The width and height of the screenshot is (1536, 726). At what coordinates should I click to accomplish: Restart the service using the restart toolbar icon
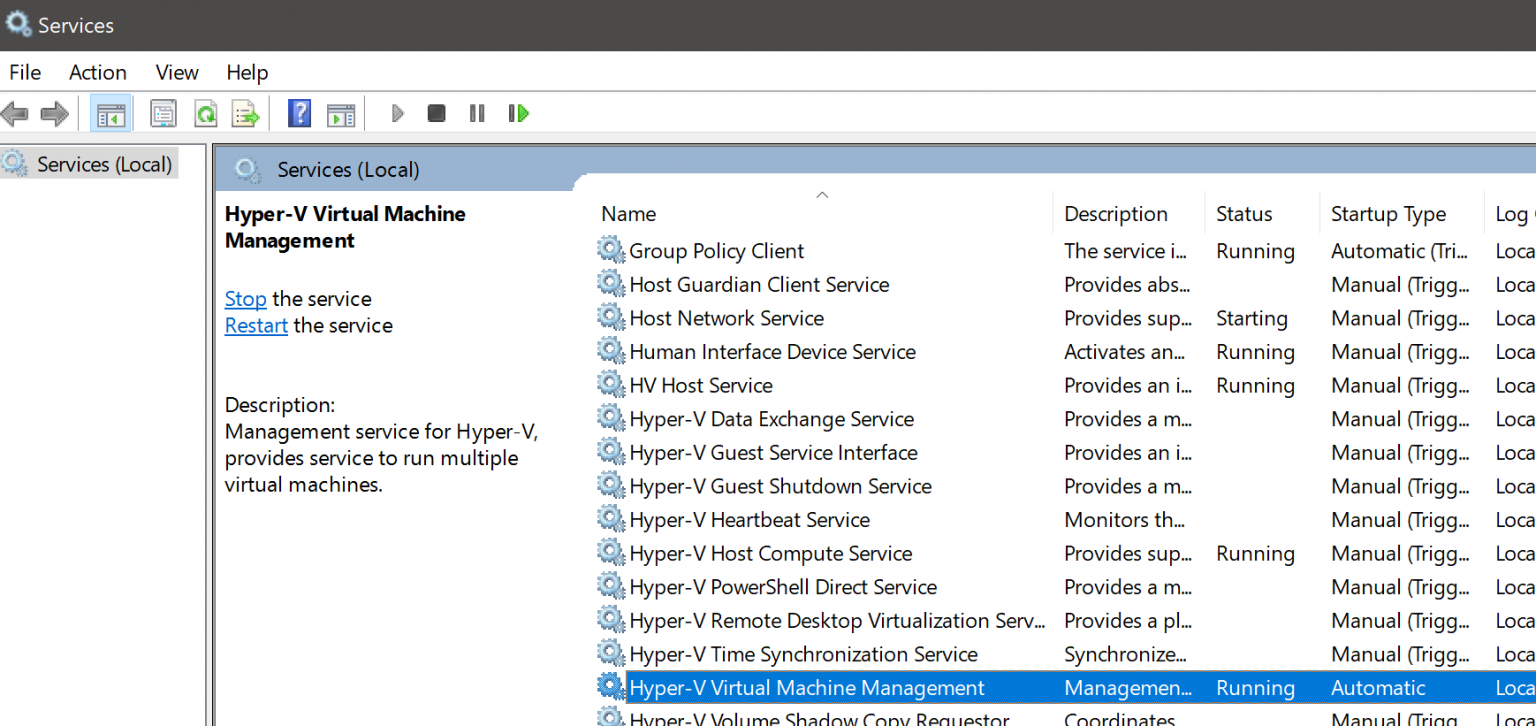tap(518, 113)
